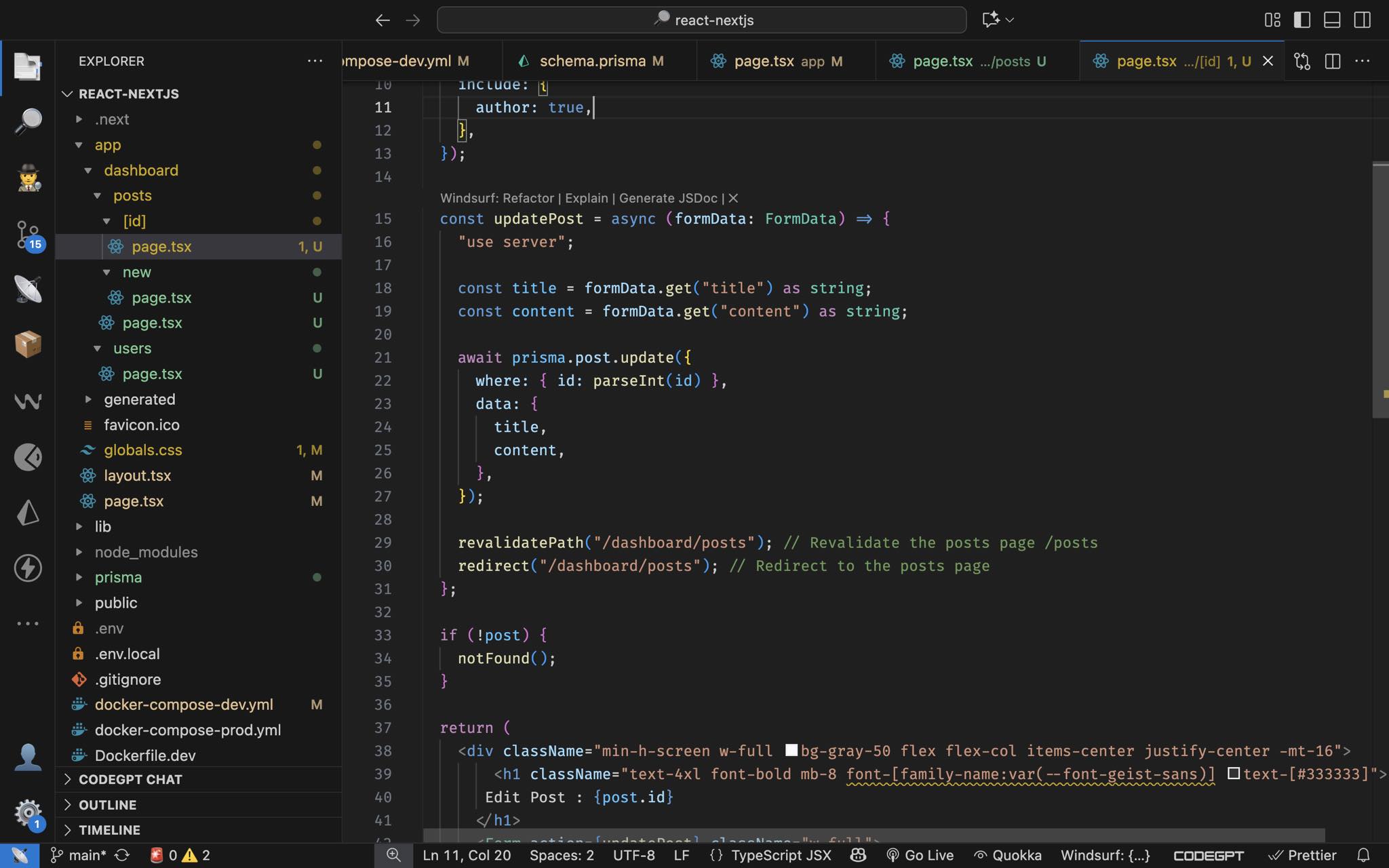The image size is (1389, 868).
Task: Collapse the users folder
Action: (x=98, y=348)
